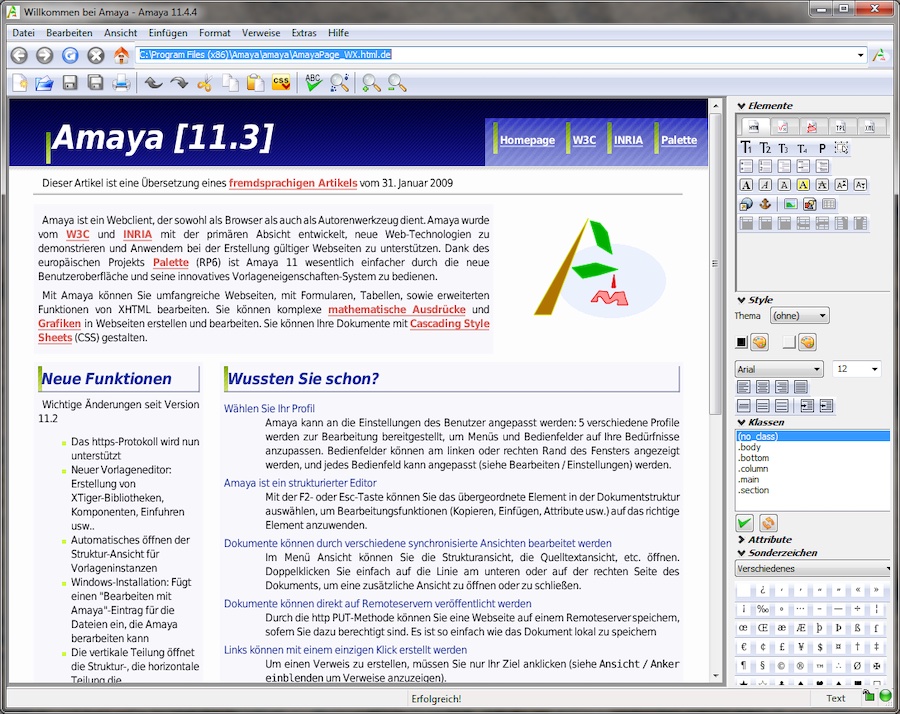Apply selected class with green checkmark
The image size is (900, 714).
pos(745,523)
